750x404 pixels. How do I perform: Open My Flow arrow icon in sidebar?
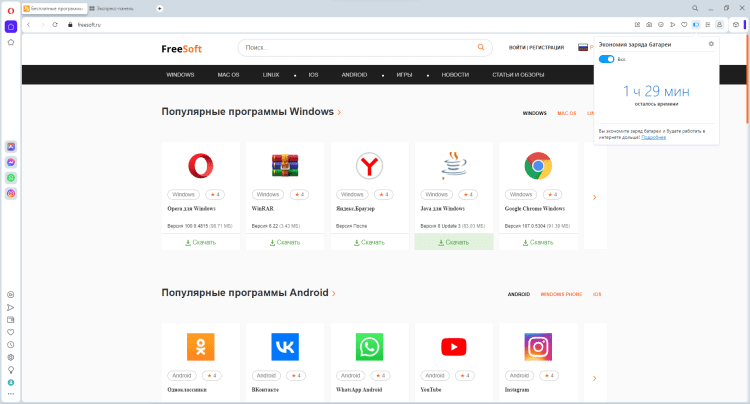[11, 307]
